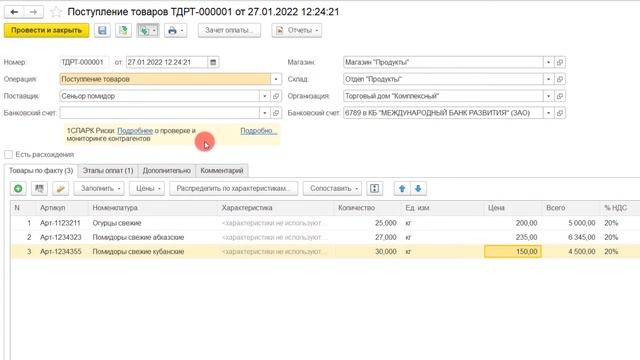
Task: Click into the Номер field ТДРТ-000001
Action: coord(84,62)
